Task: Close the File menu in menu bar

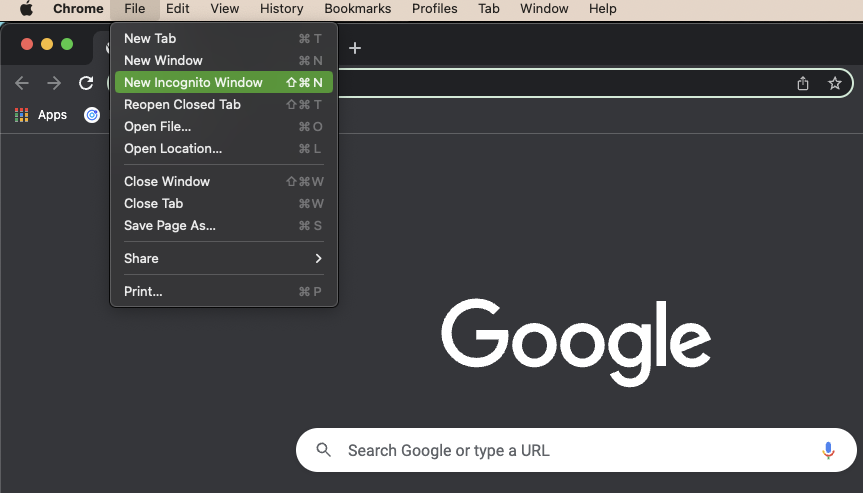Action: coord(134,9)
